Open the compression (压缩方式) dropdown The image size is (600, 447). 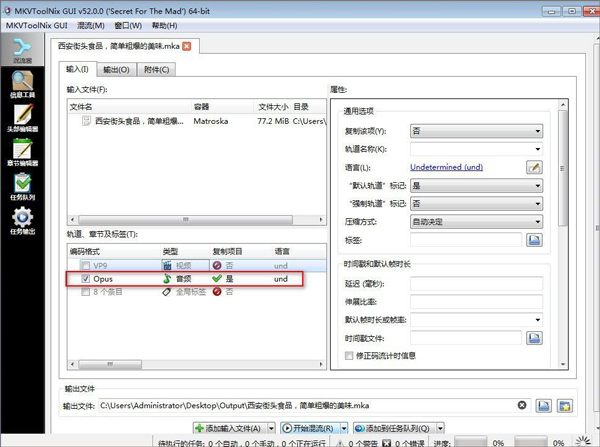pos(476,222)
